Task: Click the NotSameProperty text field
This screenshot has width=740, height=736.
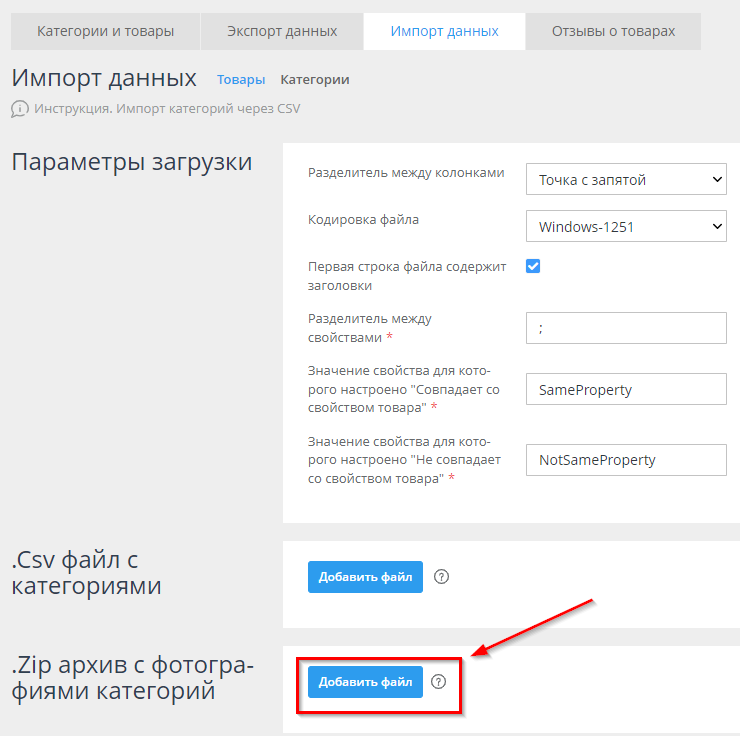Action: click(625, 460)
